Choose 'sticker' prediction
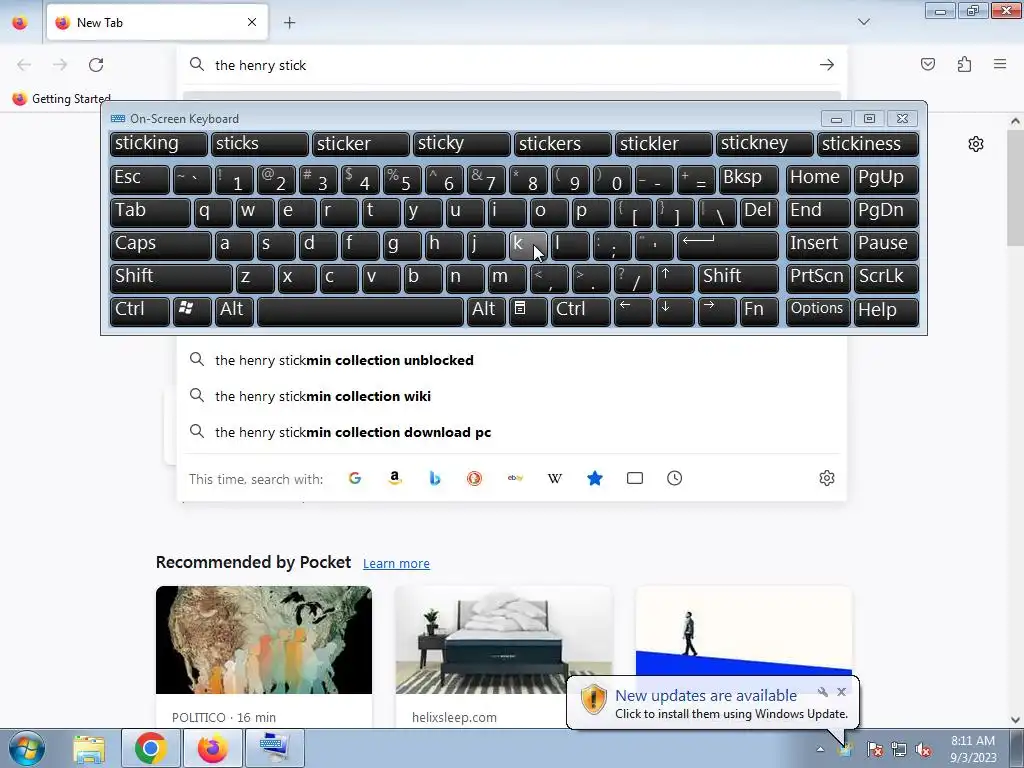This screenshot has height=768, width=1024. point(360,144)
